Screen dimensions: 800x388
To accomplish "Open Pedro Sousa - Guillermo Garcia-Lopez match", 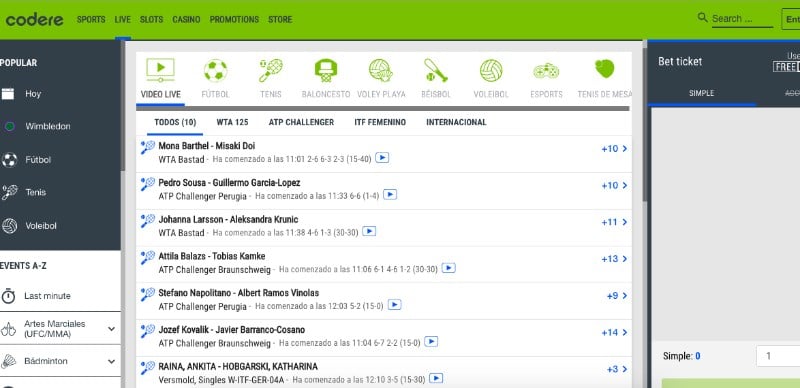I will (229, 183).
